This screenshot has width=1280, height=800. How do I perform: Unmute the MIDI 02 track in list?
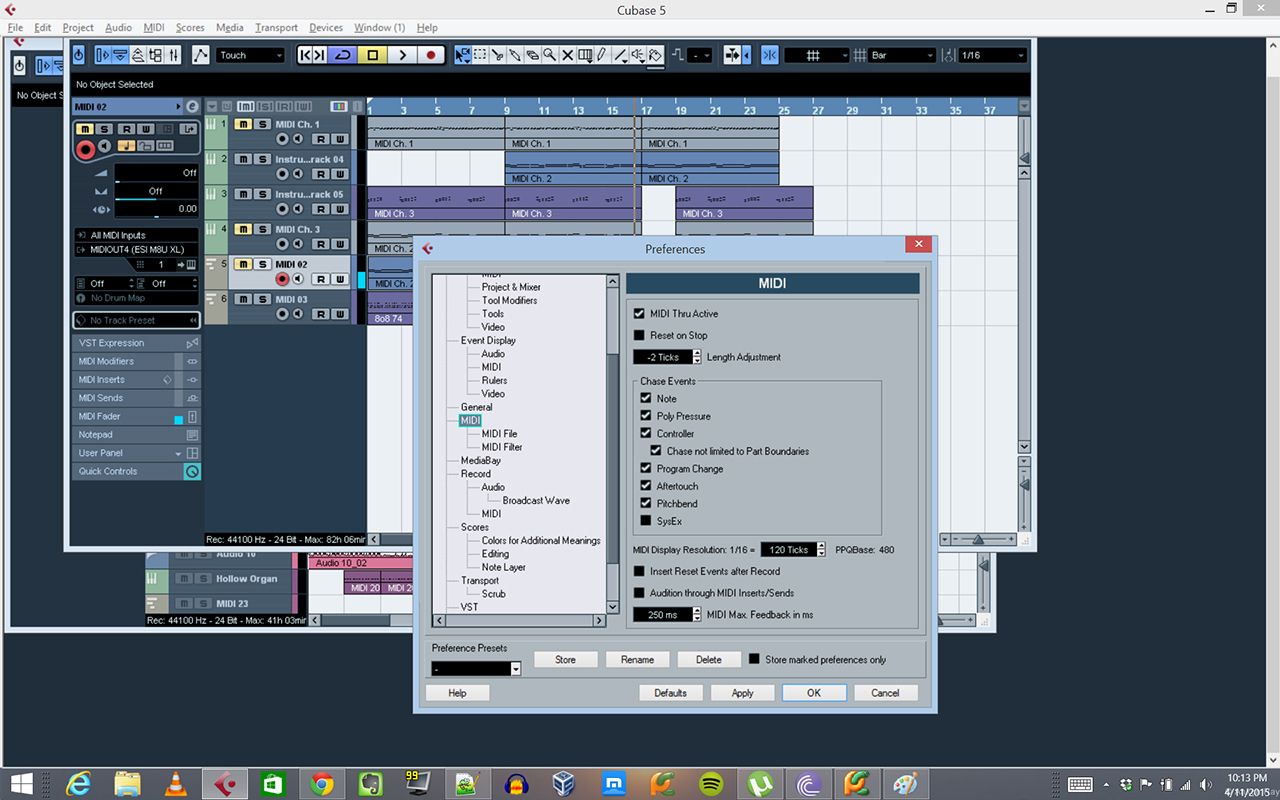243,265
